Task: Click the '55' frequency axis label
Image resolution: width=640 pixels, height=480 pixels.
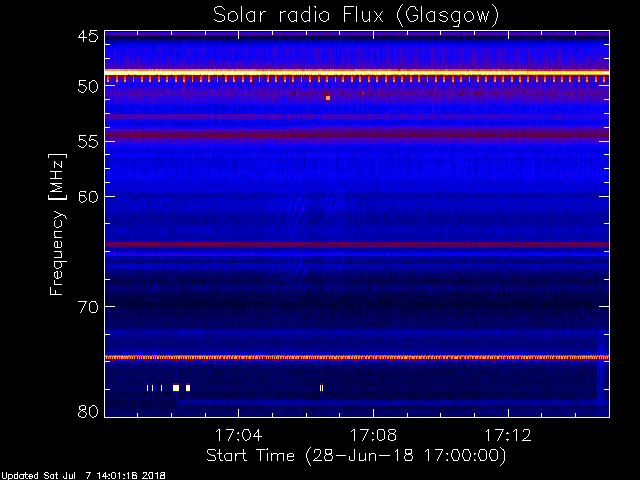Action: tap(88, 142)
